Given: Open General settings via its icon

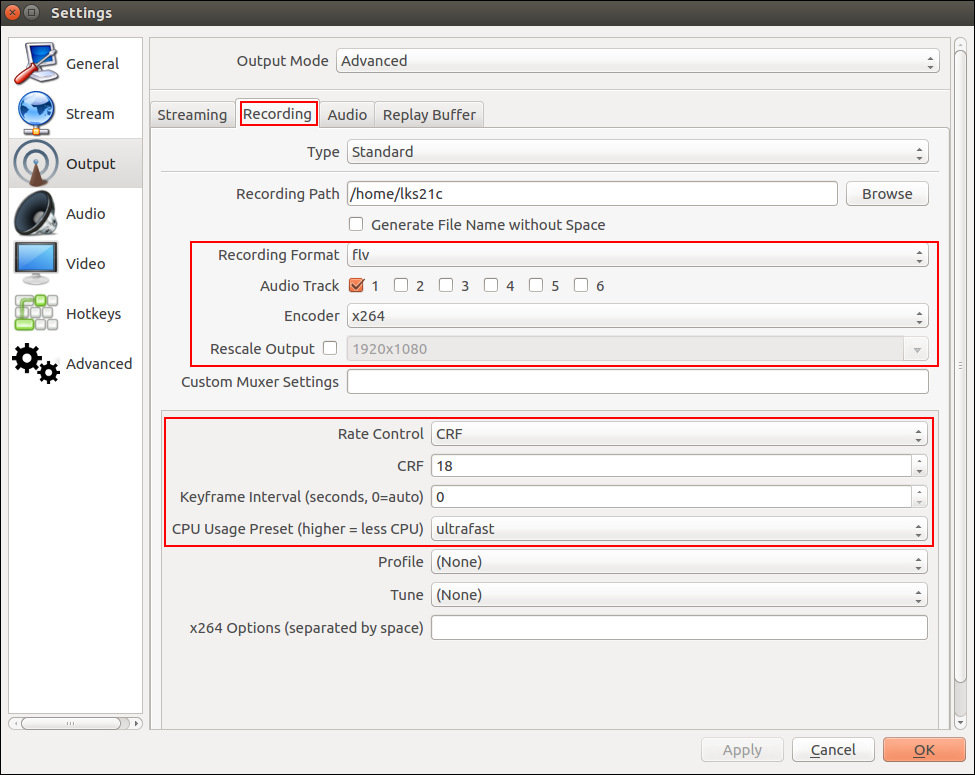Looking at the screenshot, I should 37,63.
